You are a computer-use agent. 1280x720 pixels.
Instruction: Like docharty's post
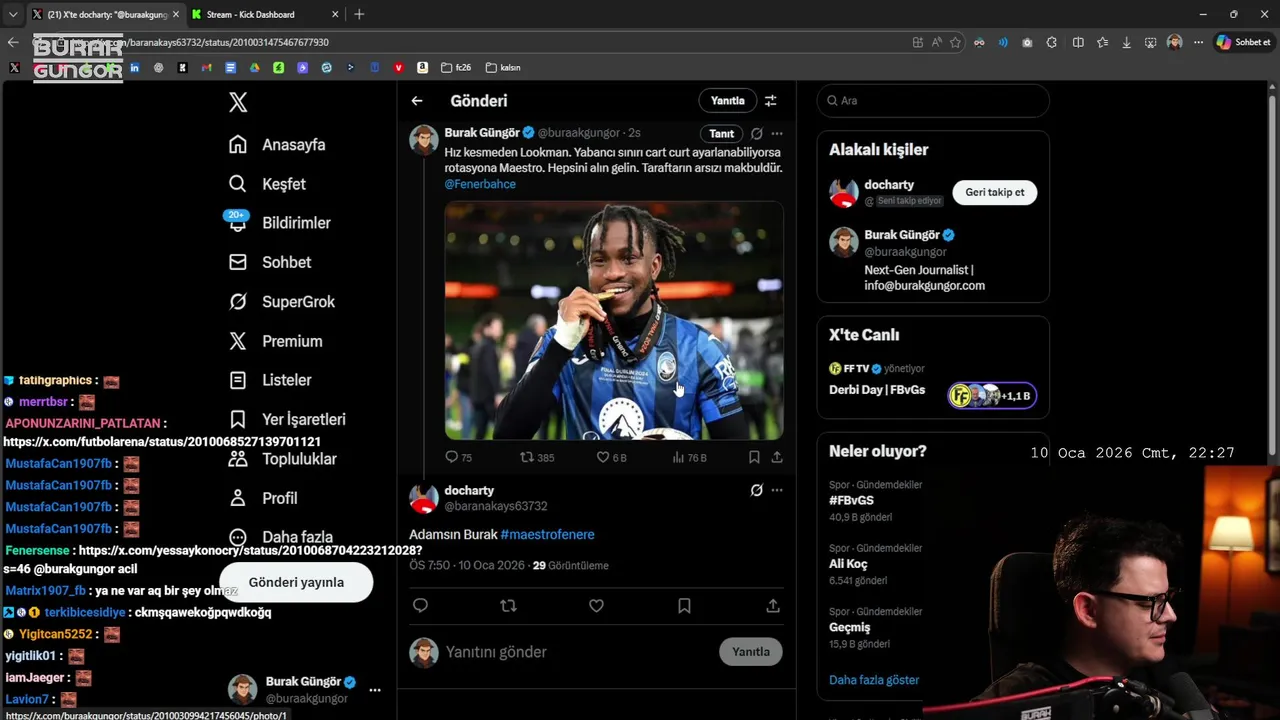(x=596, y=606)
